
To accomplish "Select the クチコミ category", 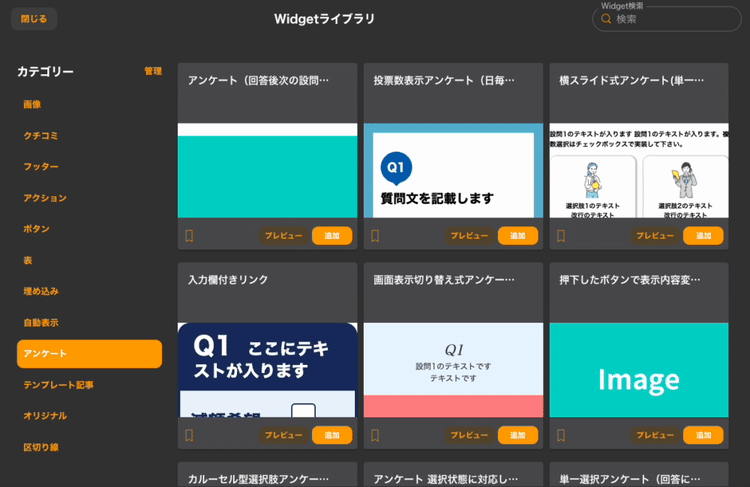I will (x=41, y=135).
